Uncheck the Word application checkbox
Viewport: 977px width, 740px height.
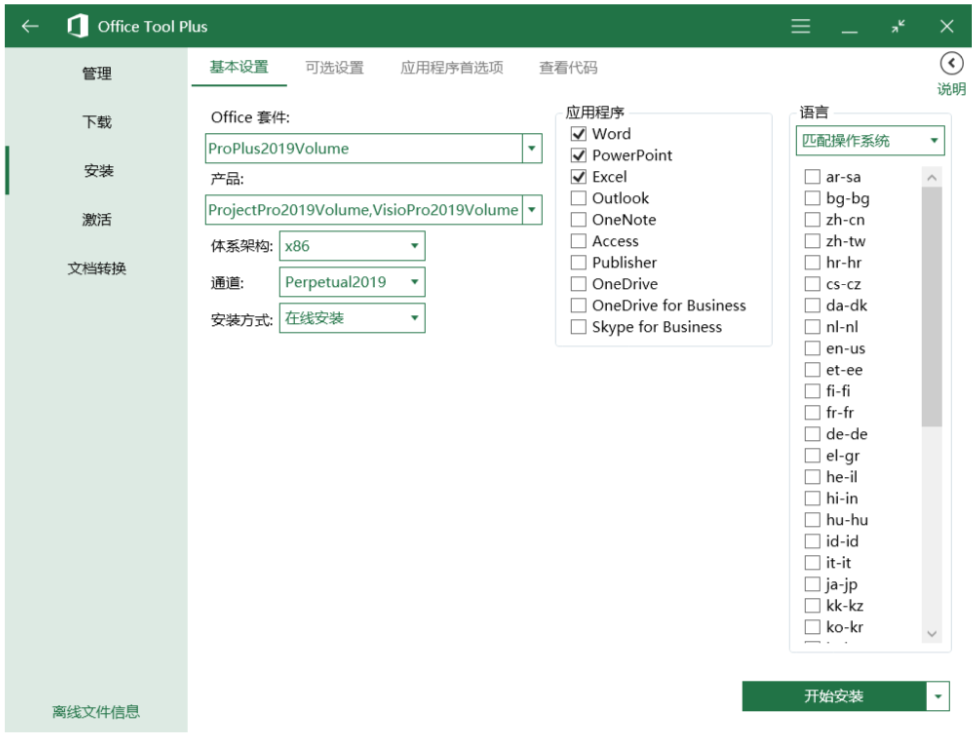coord(578,134)
